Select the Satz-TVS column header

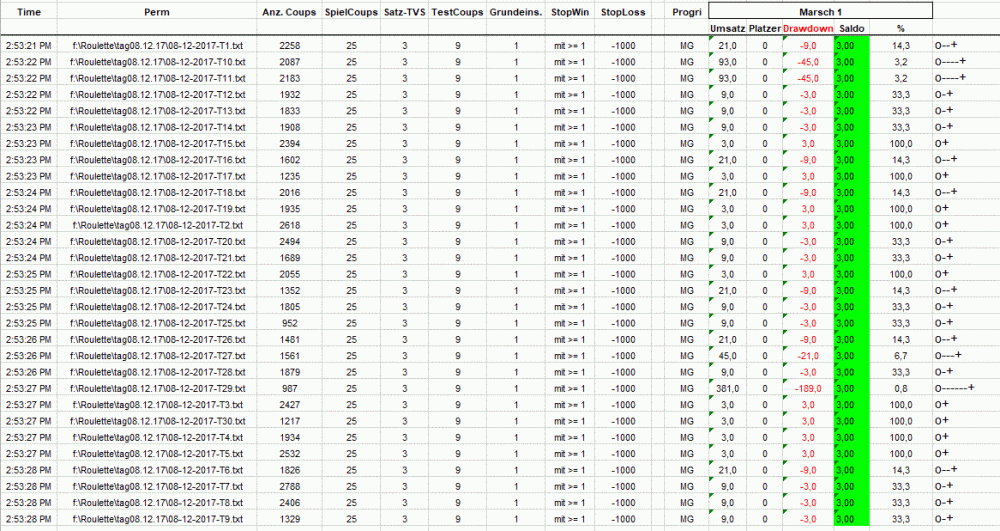pos(404,12)
